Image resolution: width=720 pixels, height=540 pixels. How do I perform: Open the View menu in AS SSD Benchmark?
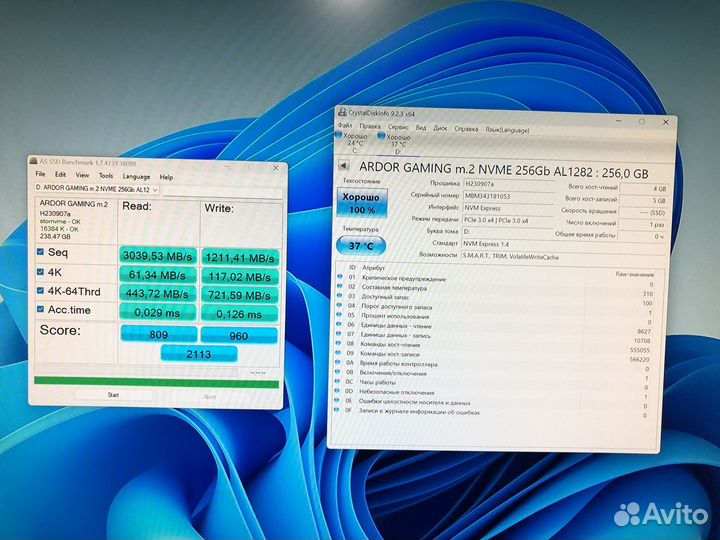point(82,175)
